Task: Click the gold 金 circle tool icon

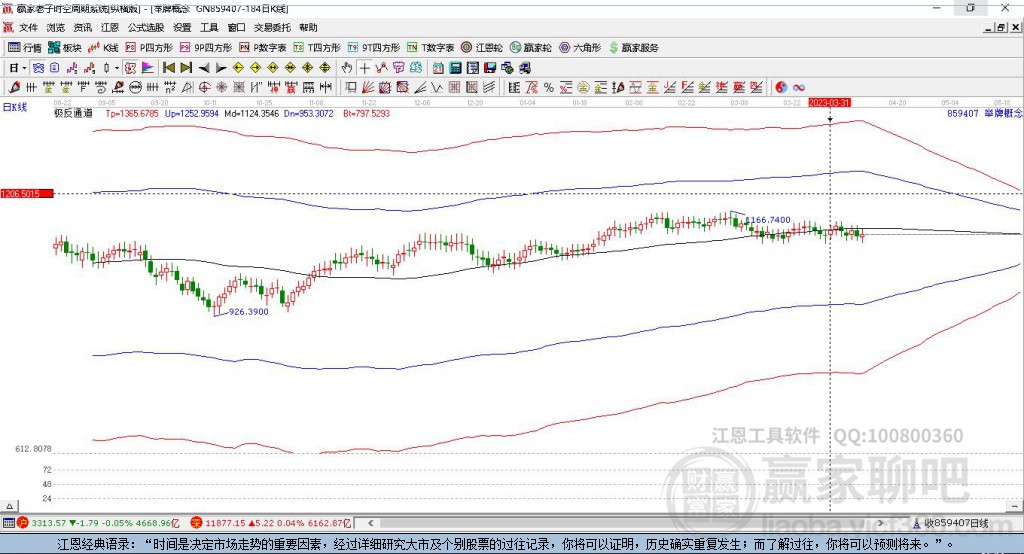Action: (x=583, y=88)
